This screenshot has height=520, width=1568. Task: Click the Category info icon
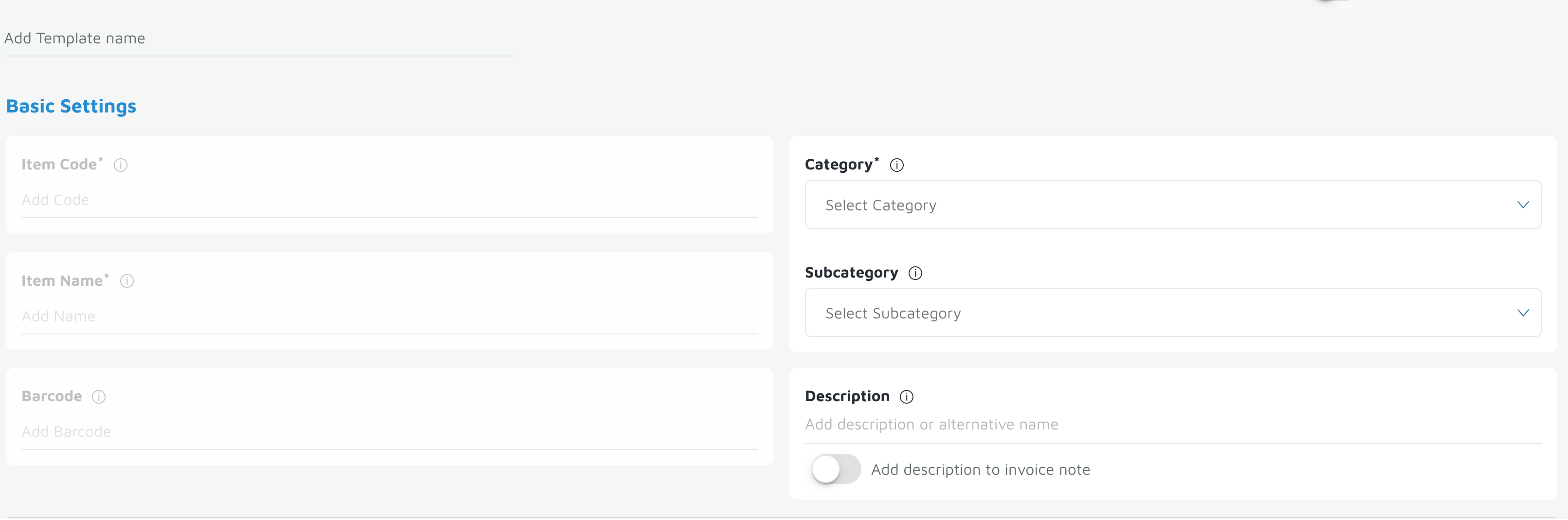(896, 165)
